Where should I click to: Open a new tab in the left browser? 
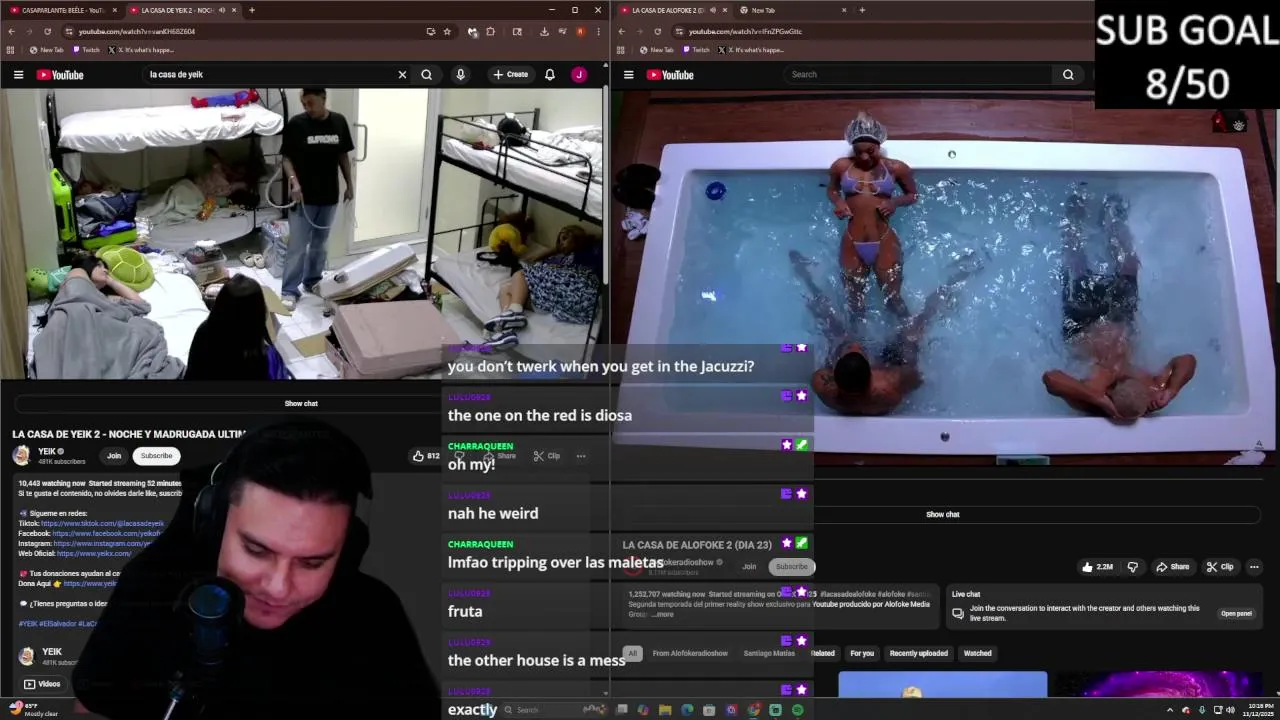[252, 10]
